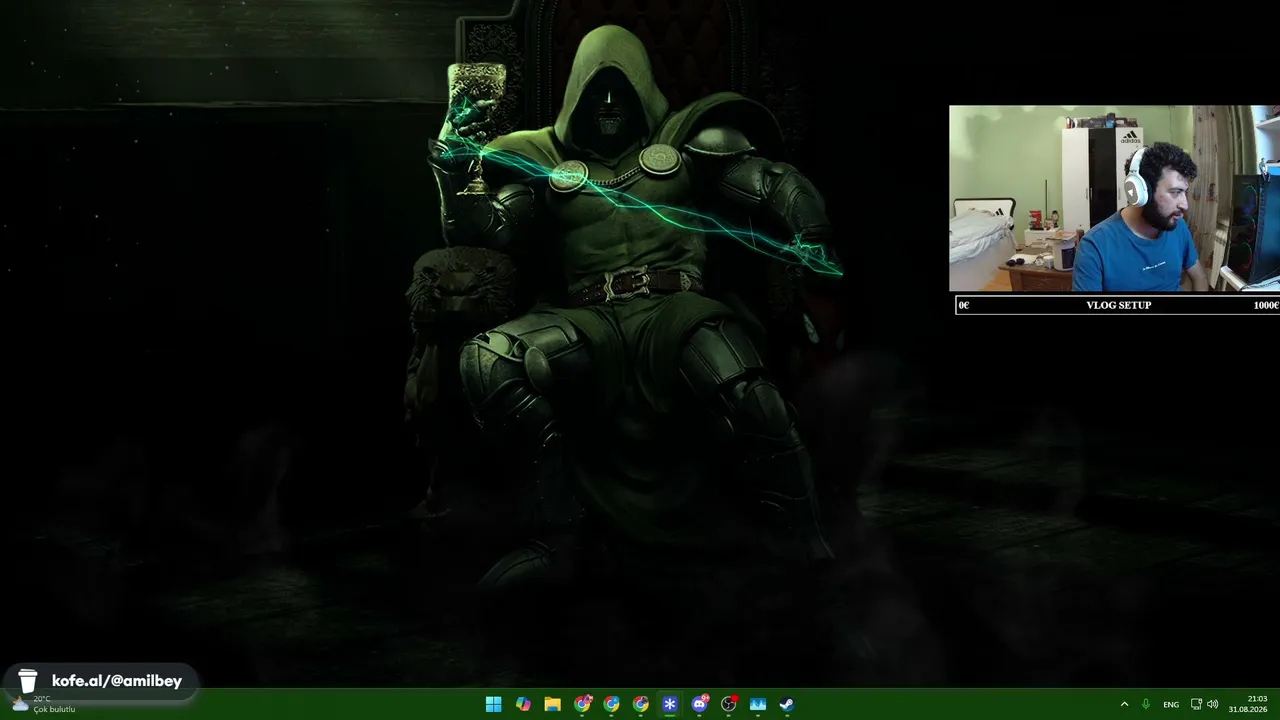The width and height of the screenshot is (1280, 720).
Task: Open the clock showing 21:03
Action: [x=1248, y=704]
